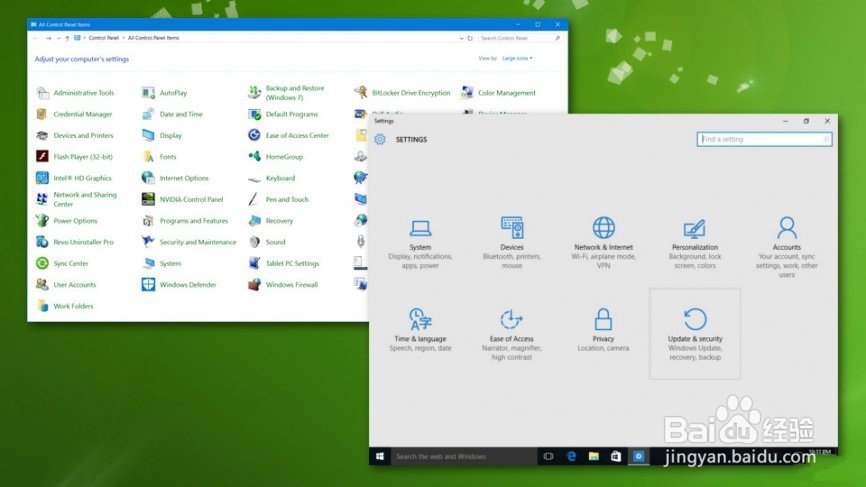The height and width of the screenshot is (487, 866).
Task: Click Sound link in Control Panel
Action: 276,242
